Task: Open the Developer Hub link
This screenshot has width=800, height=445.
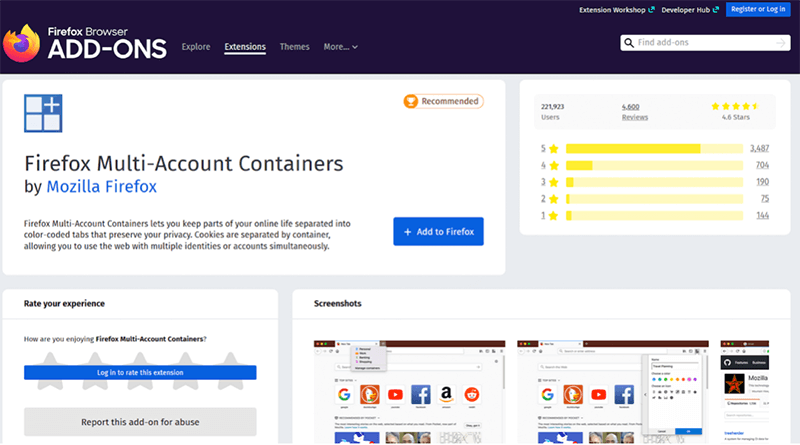Action: click(x=690, y=10)
